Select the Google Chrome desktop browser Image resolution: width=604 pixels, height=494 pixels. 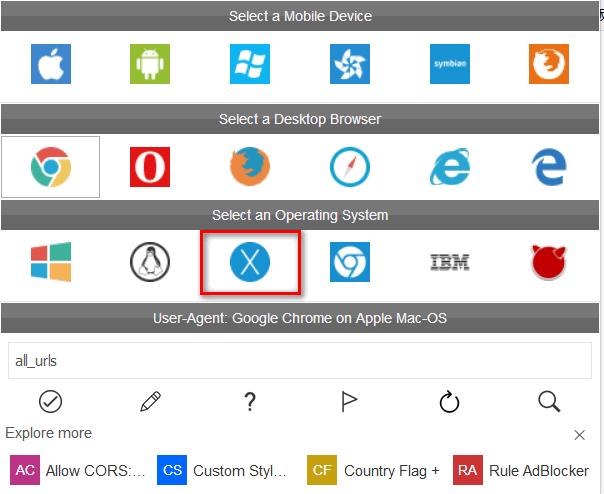point(50,167)
